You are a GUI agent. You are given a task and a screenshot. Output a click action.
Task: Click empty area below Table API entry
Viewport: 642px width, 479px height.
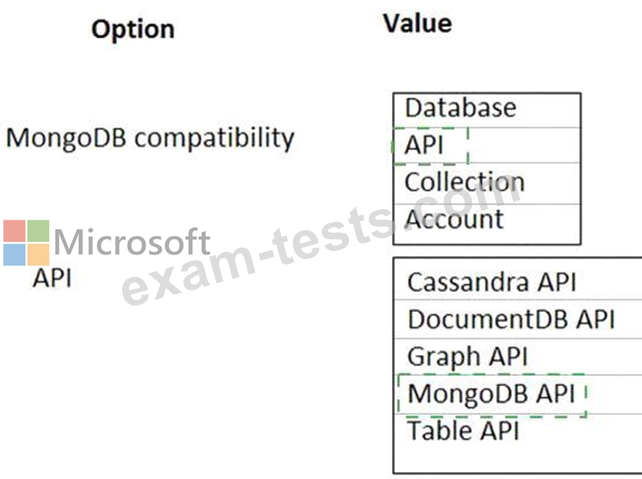click(518, 460)
